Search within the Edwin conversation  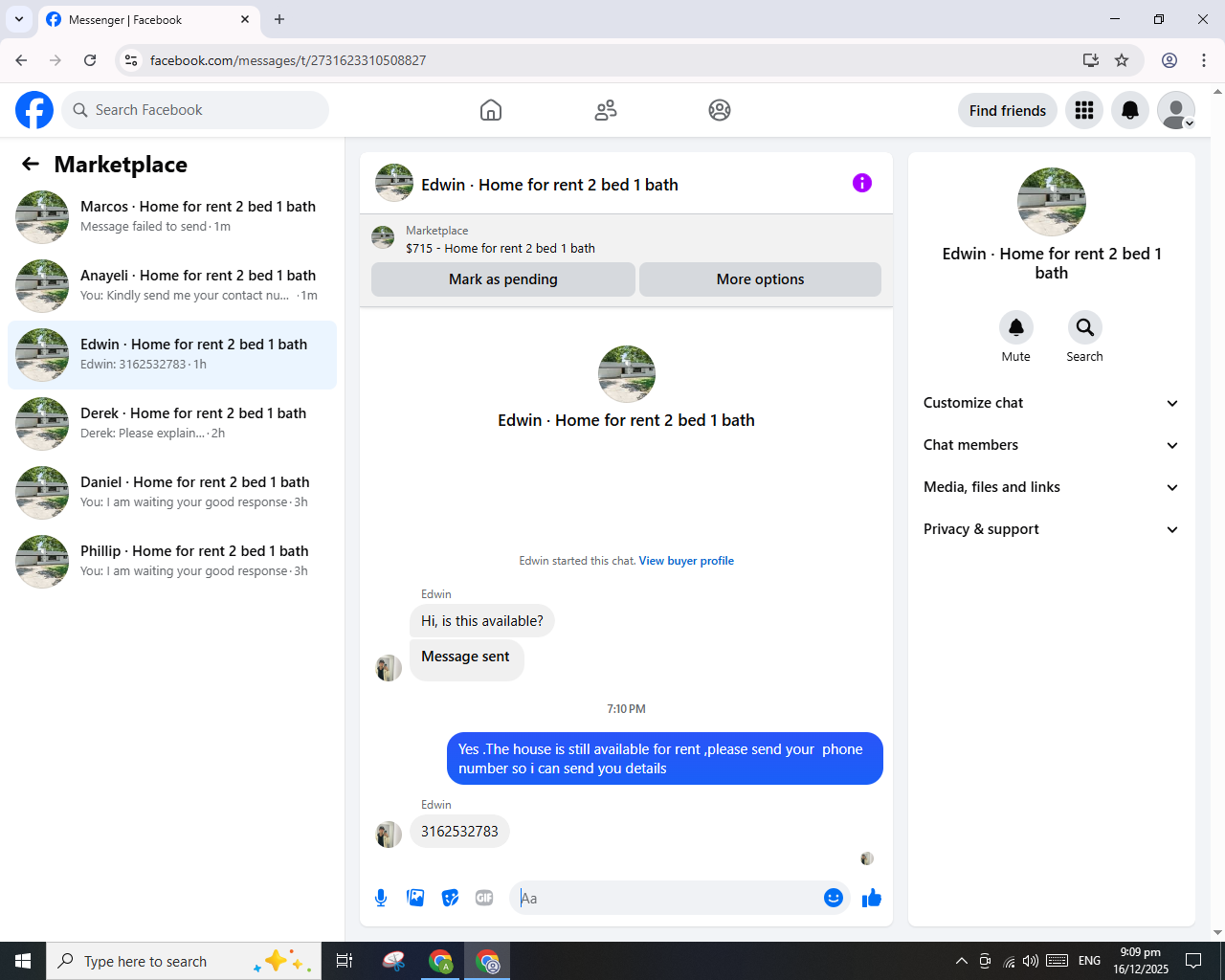pos(1085,327)
